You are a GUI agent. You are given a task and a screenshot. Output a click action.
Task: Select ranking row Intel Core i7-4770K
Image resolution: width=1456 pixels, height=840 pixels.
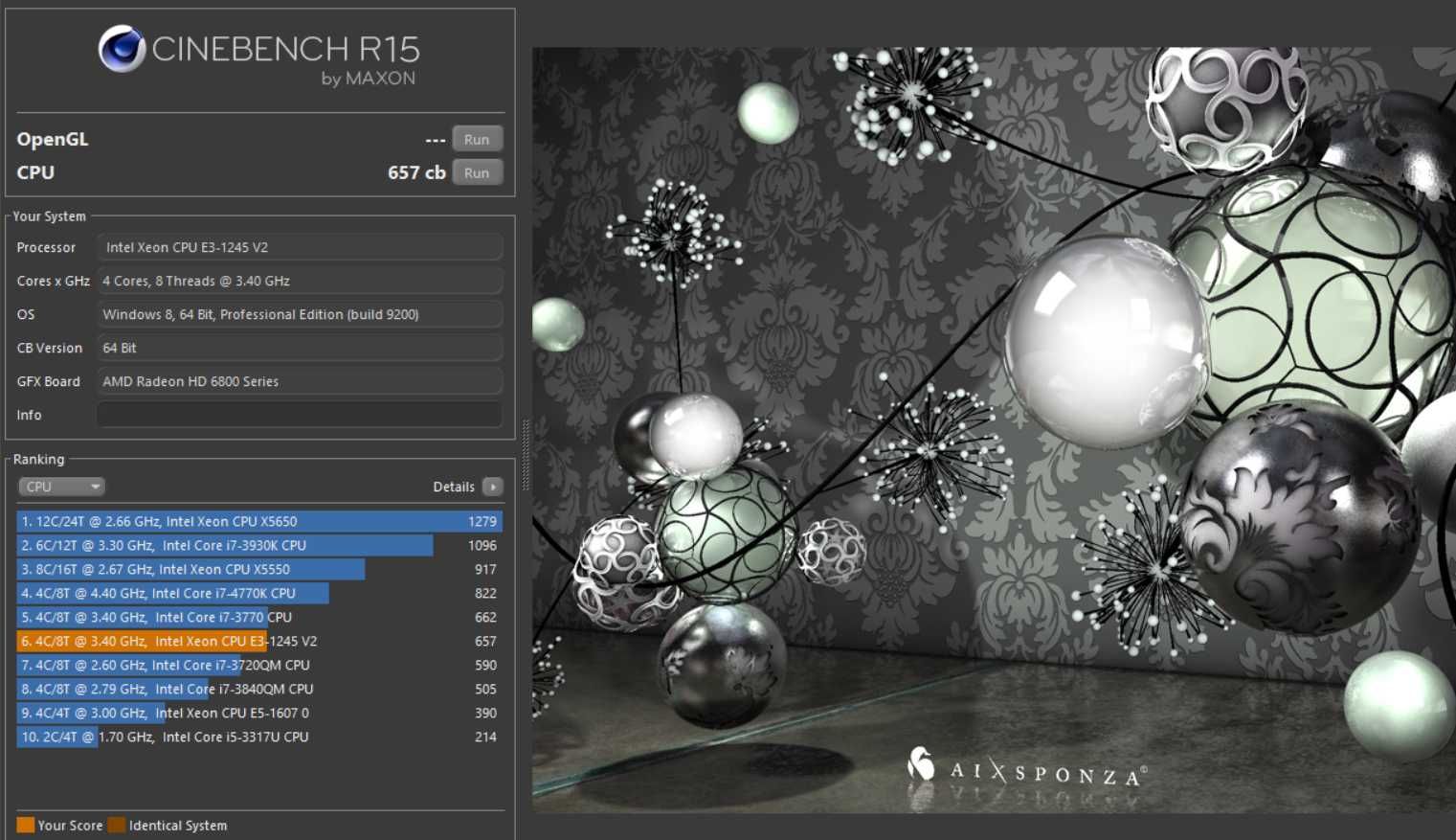pos(259,593)
